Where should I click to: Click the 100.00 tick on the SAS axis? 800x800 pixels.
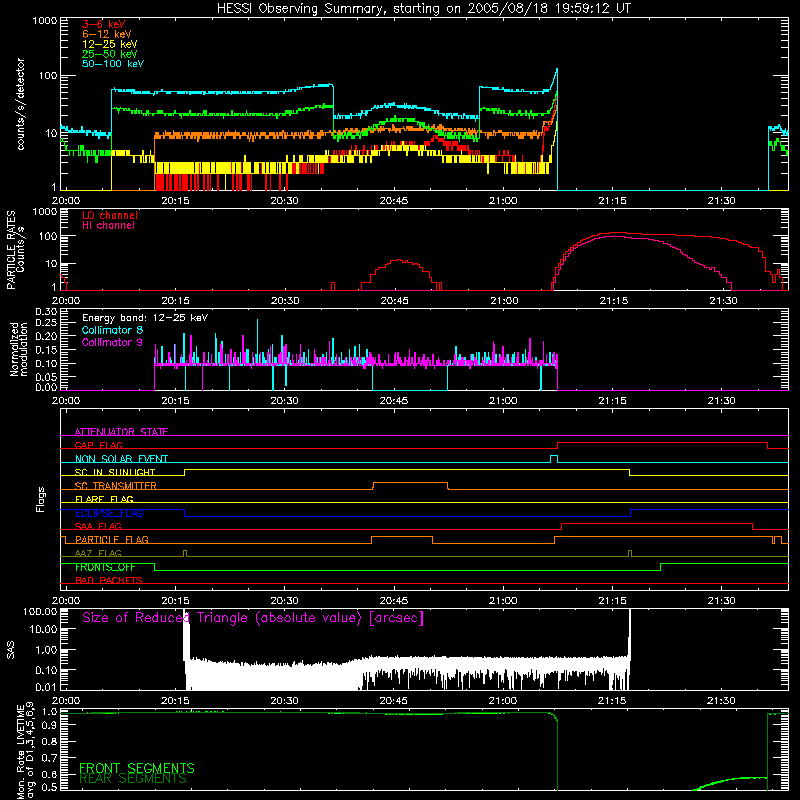click(x=40, y=611)
